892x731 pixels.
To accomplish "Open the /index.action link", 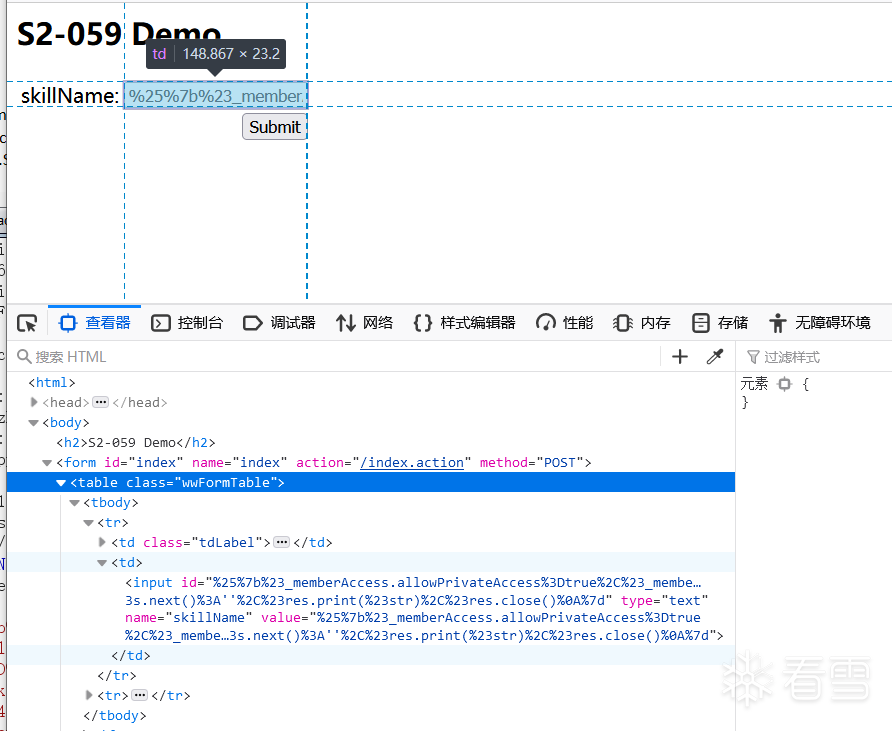I will point(412,462).
